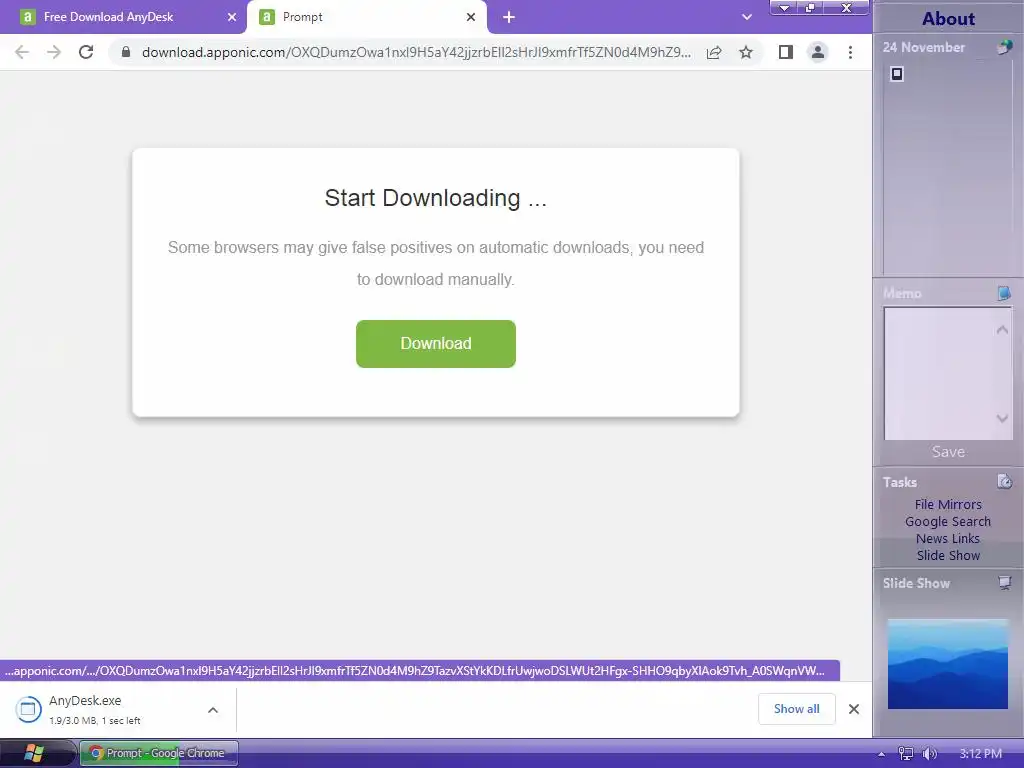Close the downloads bar

click(854, 709)
